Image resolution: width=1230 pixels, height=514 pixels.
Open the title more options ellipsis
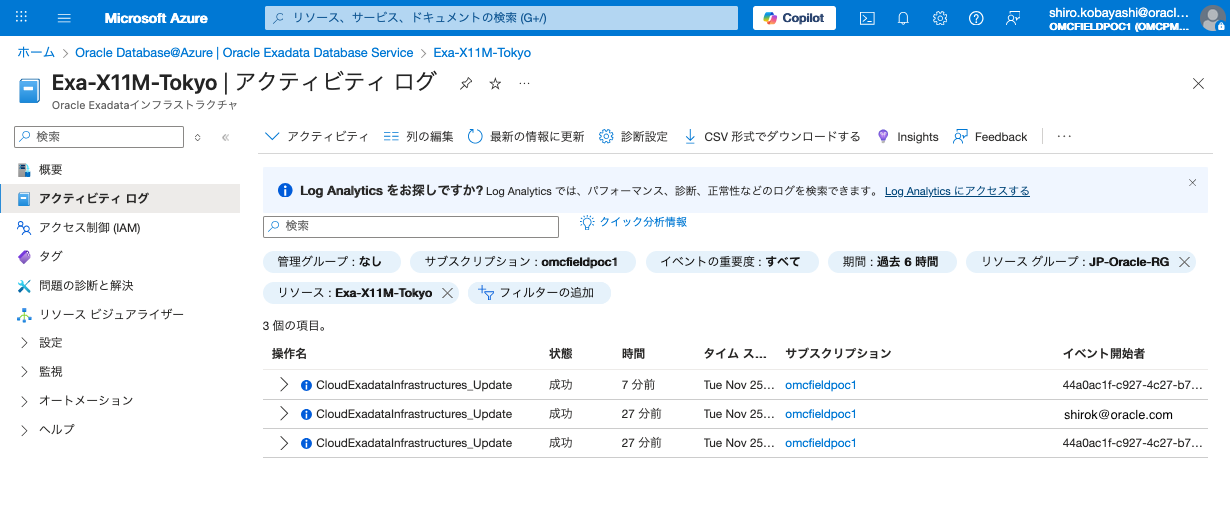tap(524, 84)
